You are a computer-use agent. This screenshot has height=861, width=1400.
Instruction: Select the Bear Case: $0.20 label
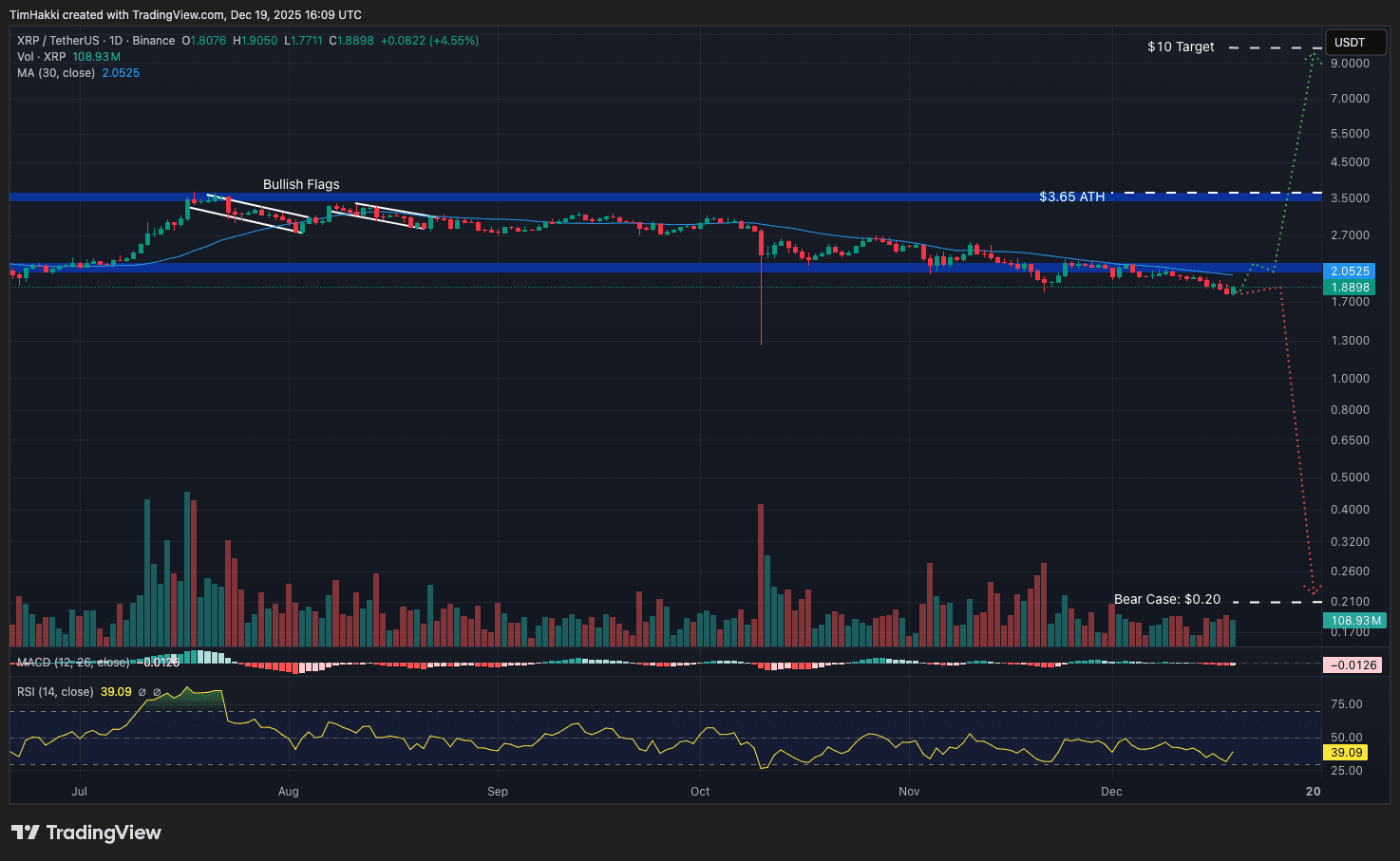[1167, 599]
